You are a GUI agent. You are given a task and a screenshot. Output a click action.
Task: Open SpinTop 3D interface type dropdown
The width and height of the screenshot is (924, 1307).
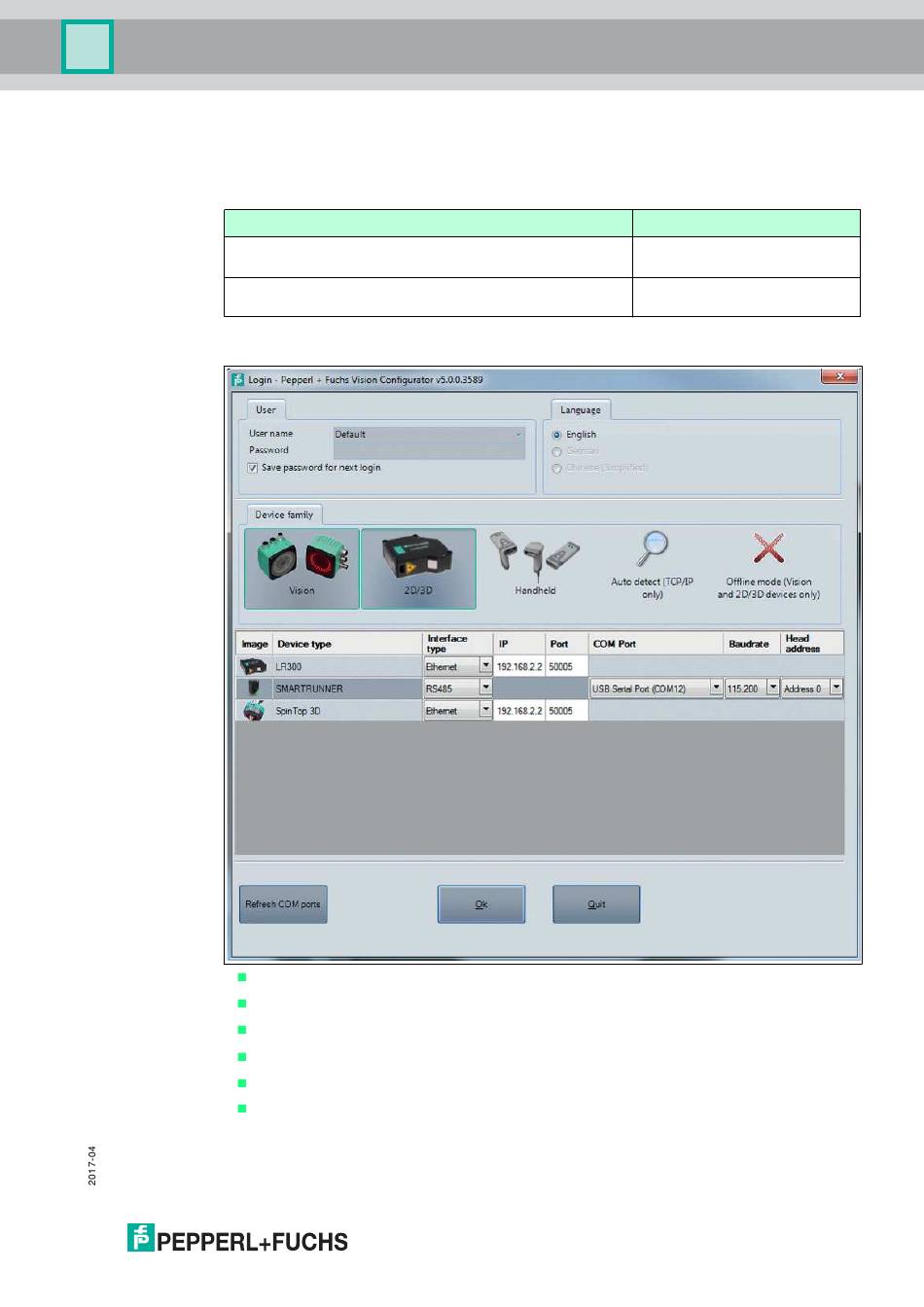[485, 711]
